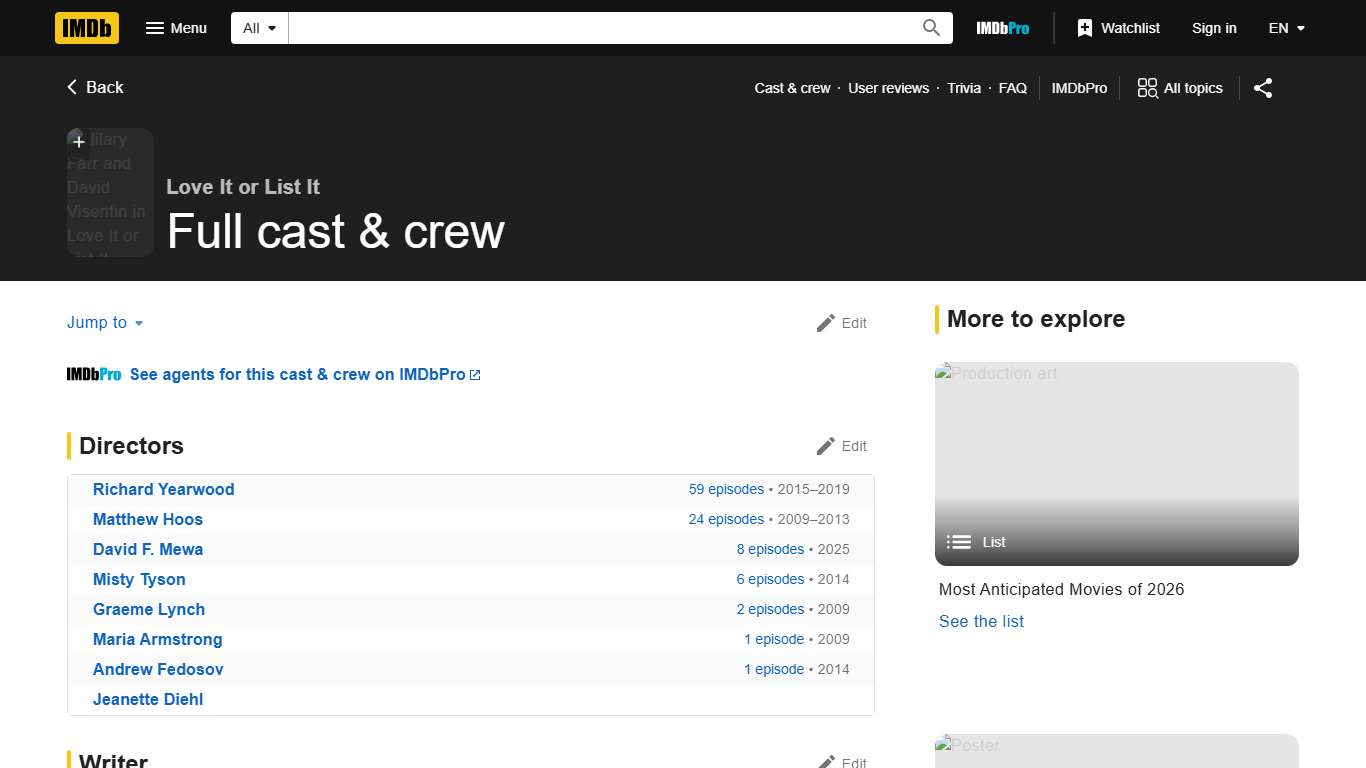Open the EN language dropdown
The width and height of the screenshot is (1366, 768).
1286,28
